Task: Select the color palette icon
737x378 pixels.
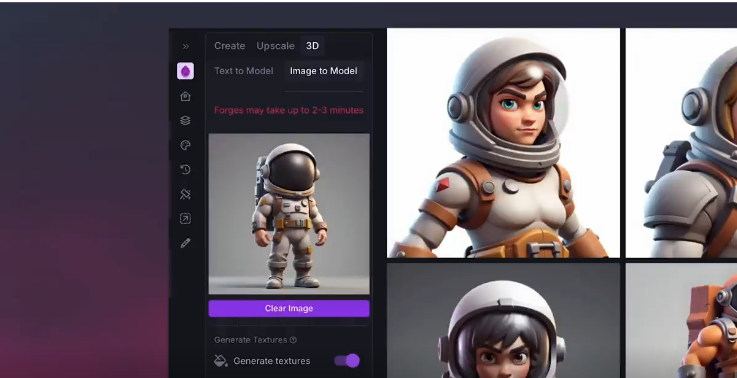Action: coord(186,145)
